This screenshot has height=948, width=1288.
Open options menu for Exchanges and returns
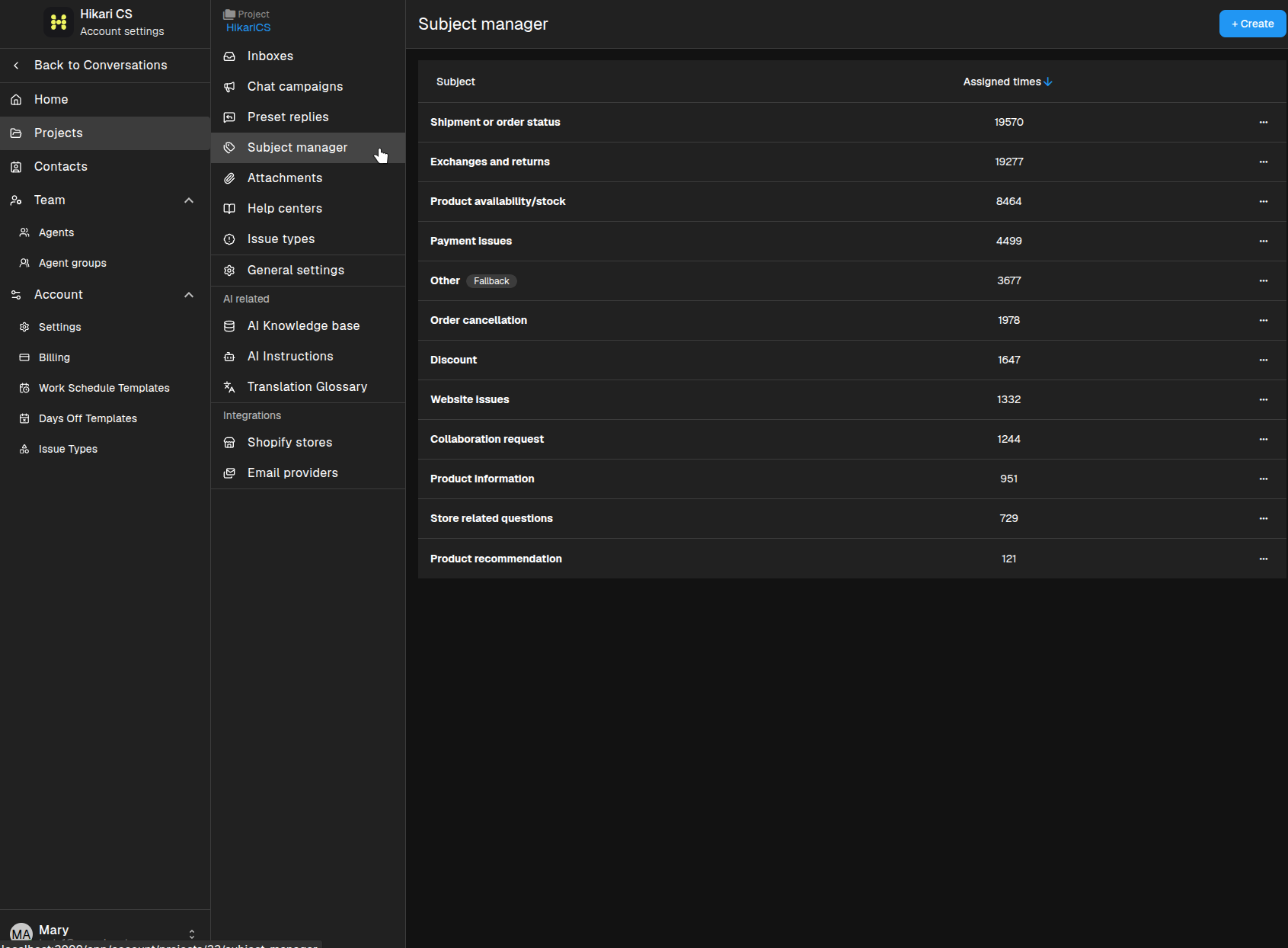(1264, 162)
